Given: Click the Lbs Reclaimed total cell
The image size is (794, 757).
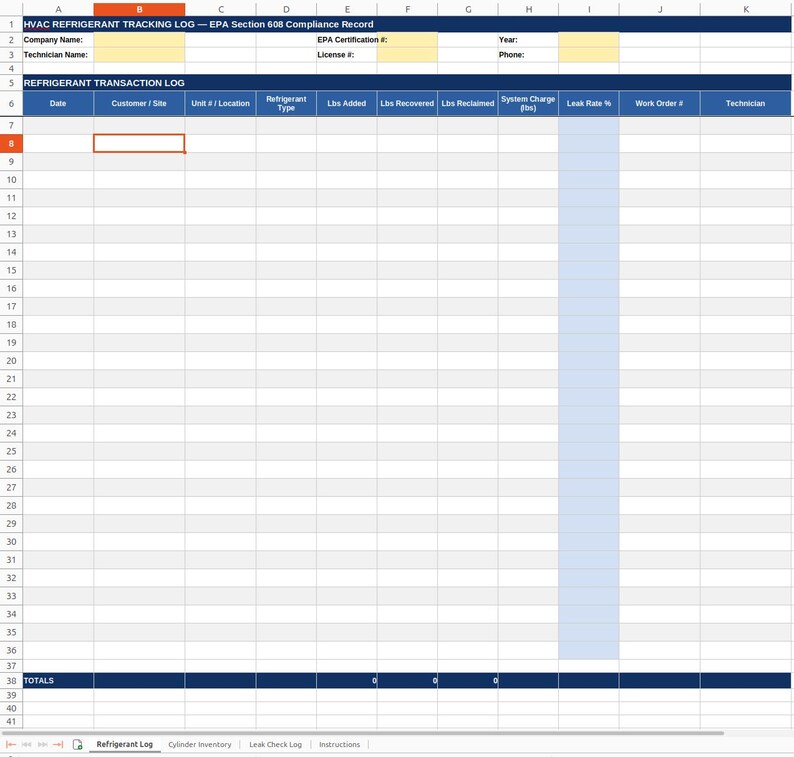Looking at the screenshot, I should (x=468, y=681).
